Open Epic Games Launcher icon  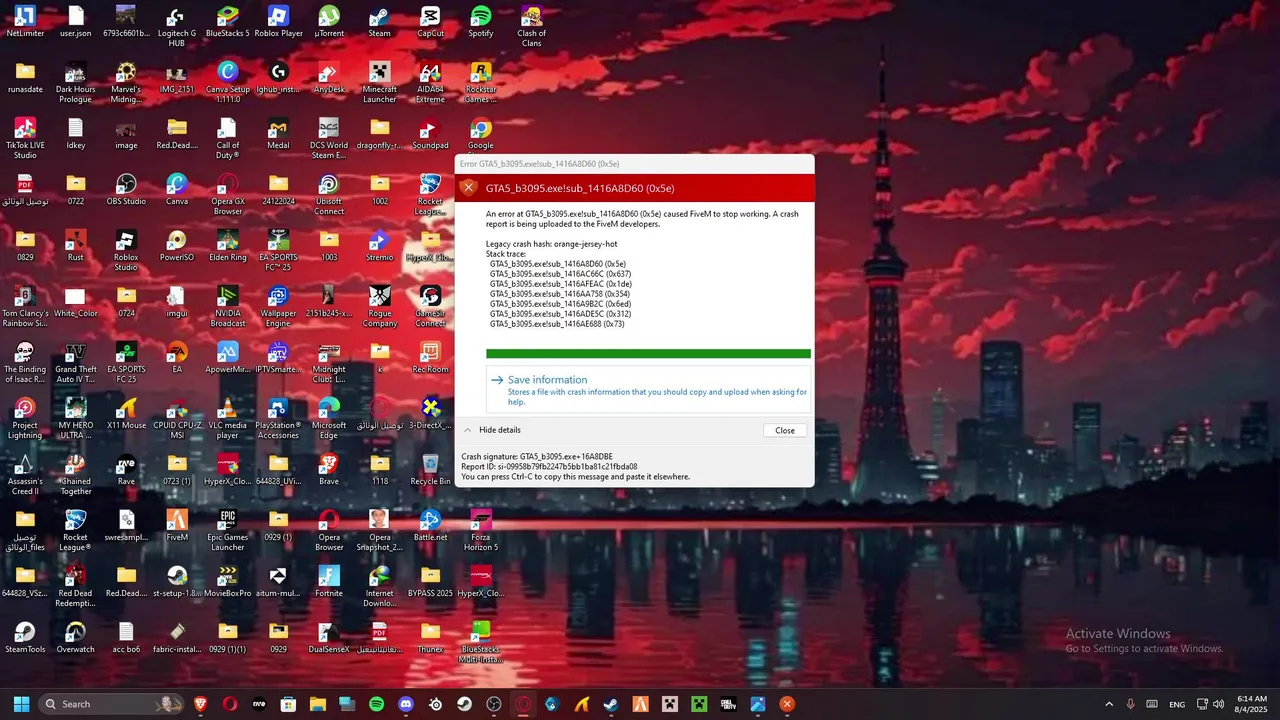(x=228, y=530)
